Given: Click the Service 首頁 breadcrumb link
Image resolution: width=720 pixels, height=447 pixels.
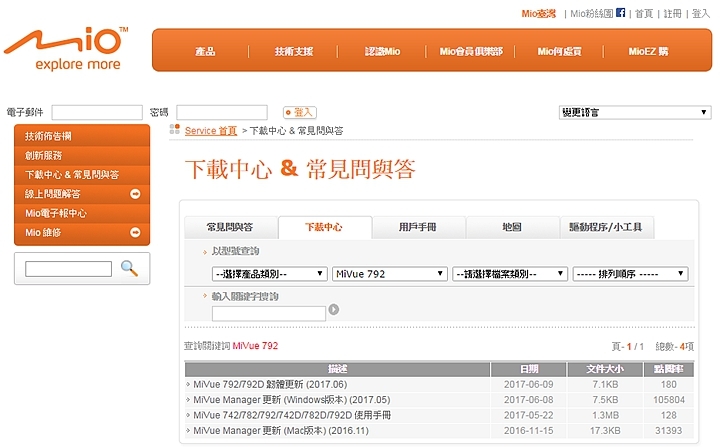Looking at the screenshot, I should [211, 130].
